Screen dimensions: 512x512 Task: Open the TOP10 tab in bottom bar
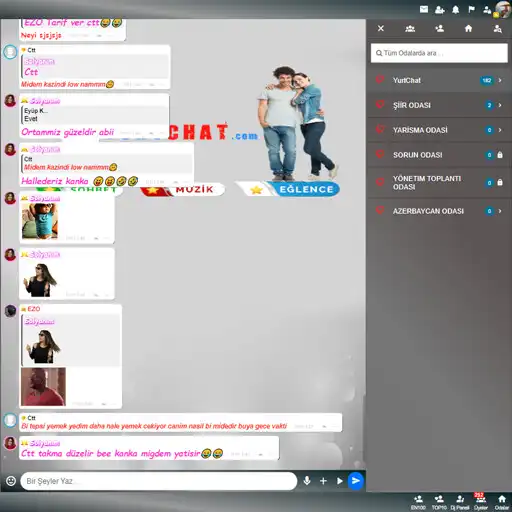point(439,502)
